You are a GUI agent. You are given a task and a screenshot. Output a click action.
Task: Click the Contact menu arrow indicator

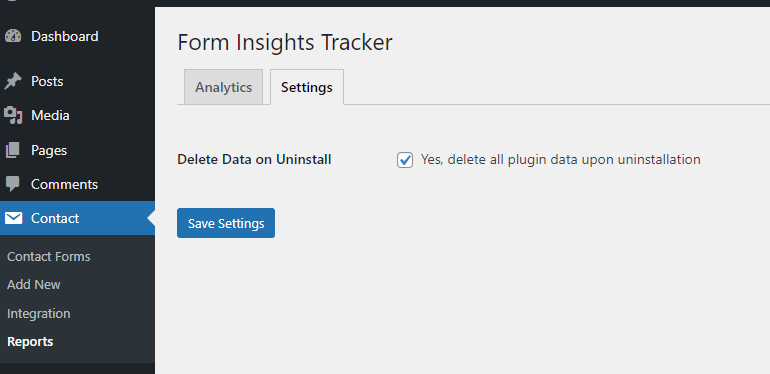pos(151,218)
